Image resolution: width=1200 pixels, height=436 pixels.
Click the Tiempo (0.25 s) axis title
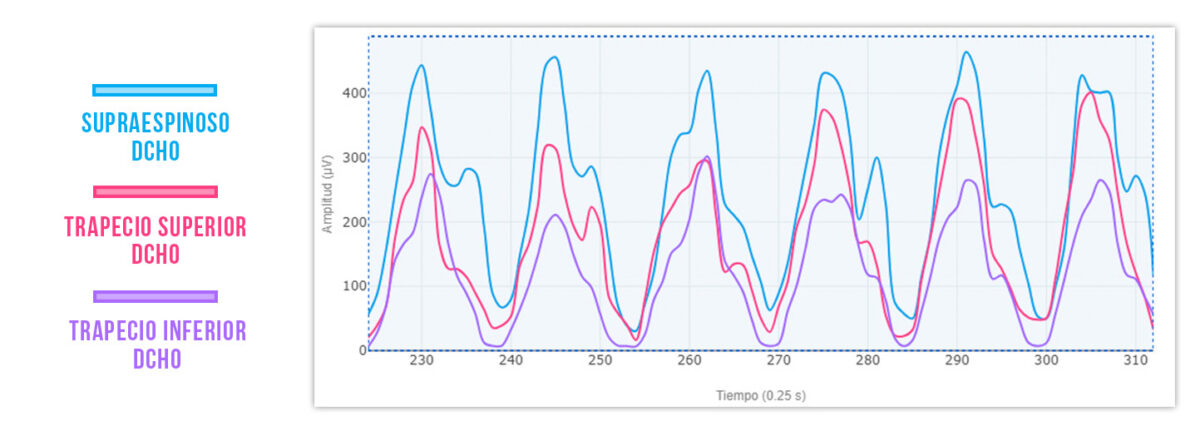(760, 396)
